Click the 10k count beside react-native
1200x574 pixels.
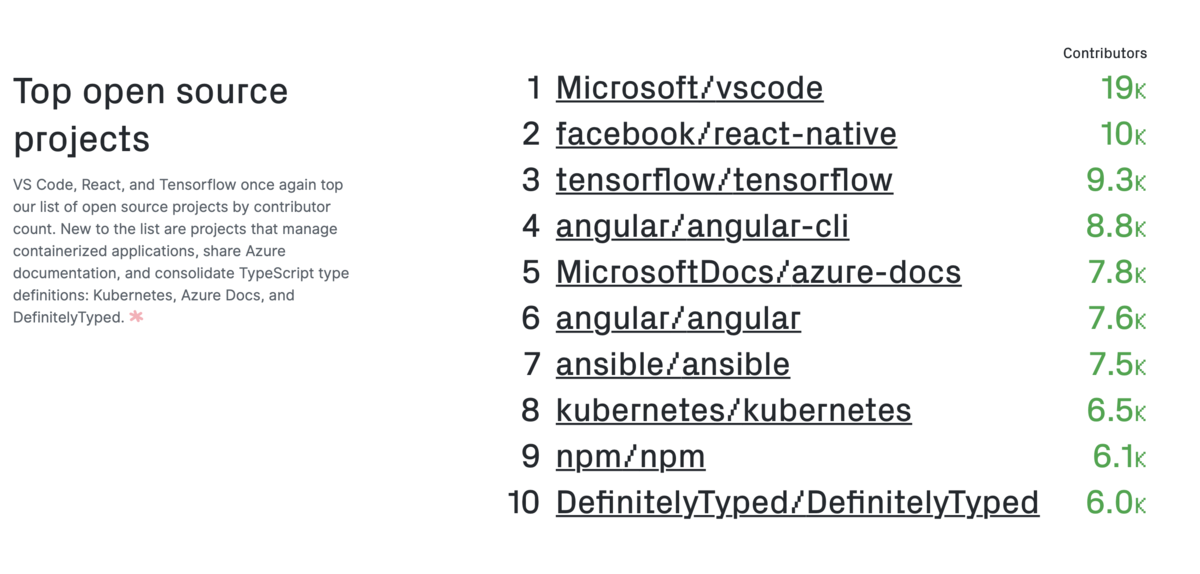(x=1122, y=134)
